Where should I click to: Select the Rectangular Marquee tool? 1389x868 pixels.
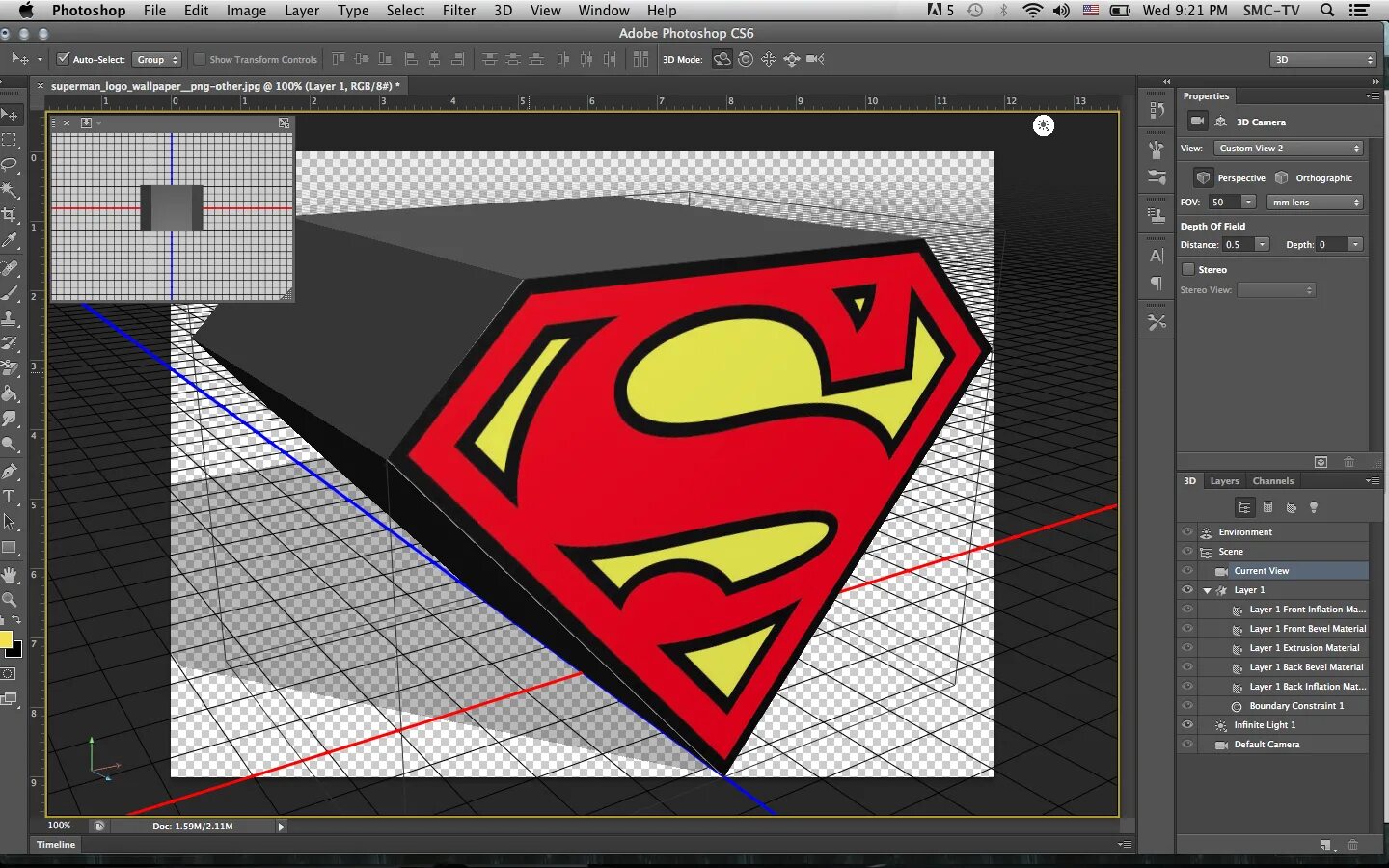pos(10,140)
